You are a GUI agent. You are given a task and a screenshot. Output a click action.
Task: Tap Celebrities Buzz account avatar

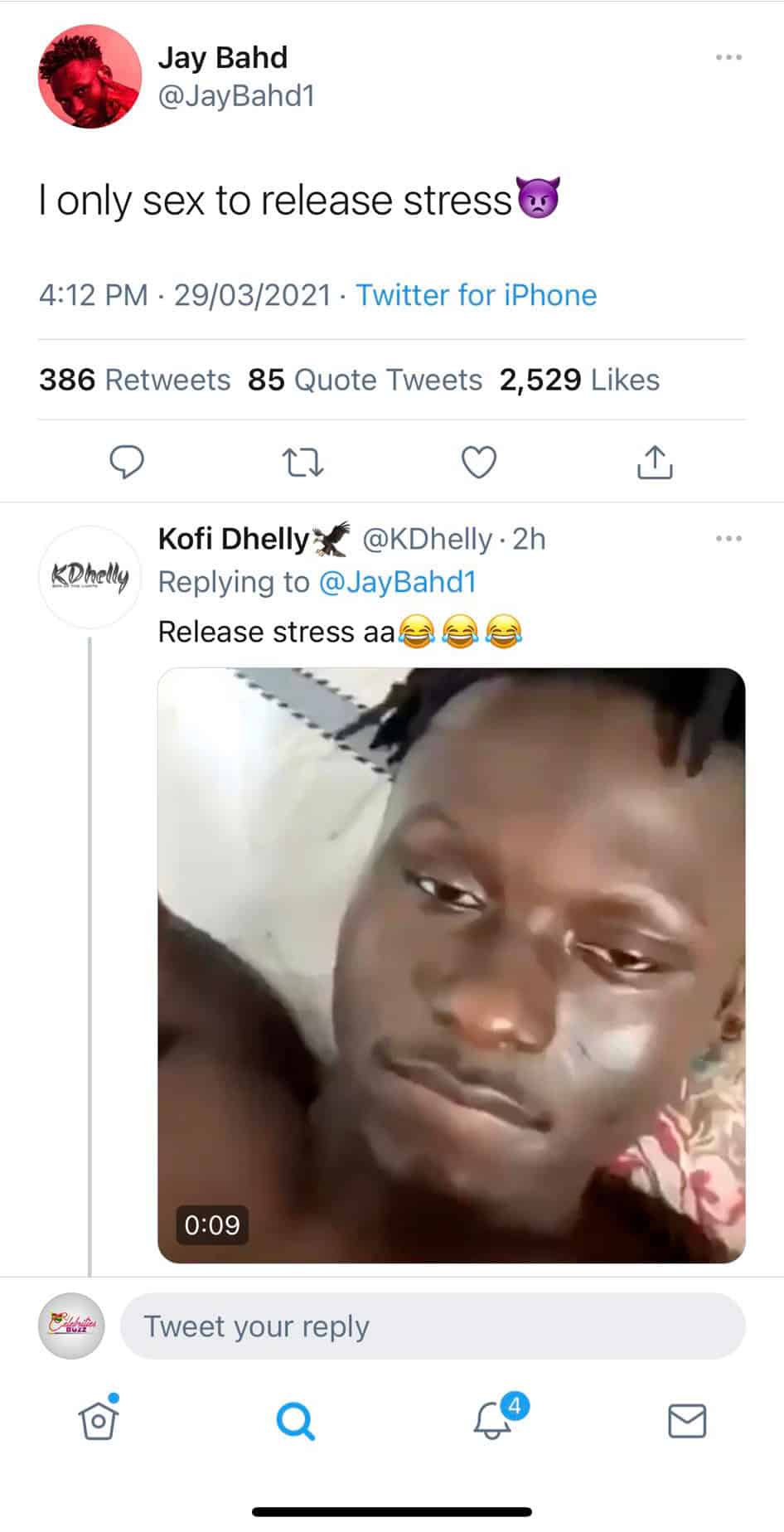click(x=71, y=1326)
